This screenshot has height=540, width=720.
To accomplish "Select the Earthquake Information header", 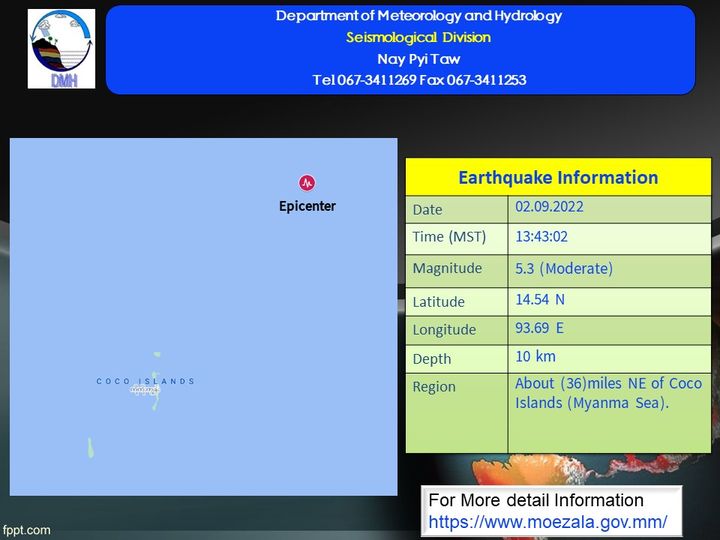I will click(558, 178).
